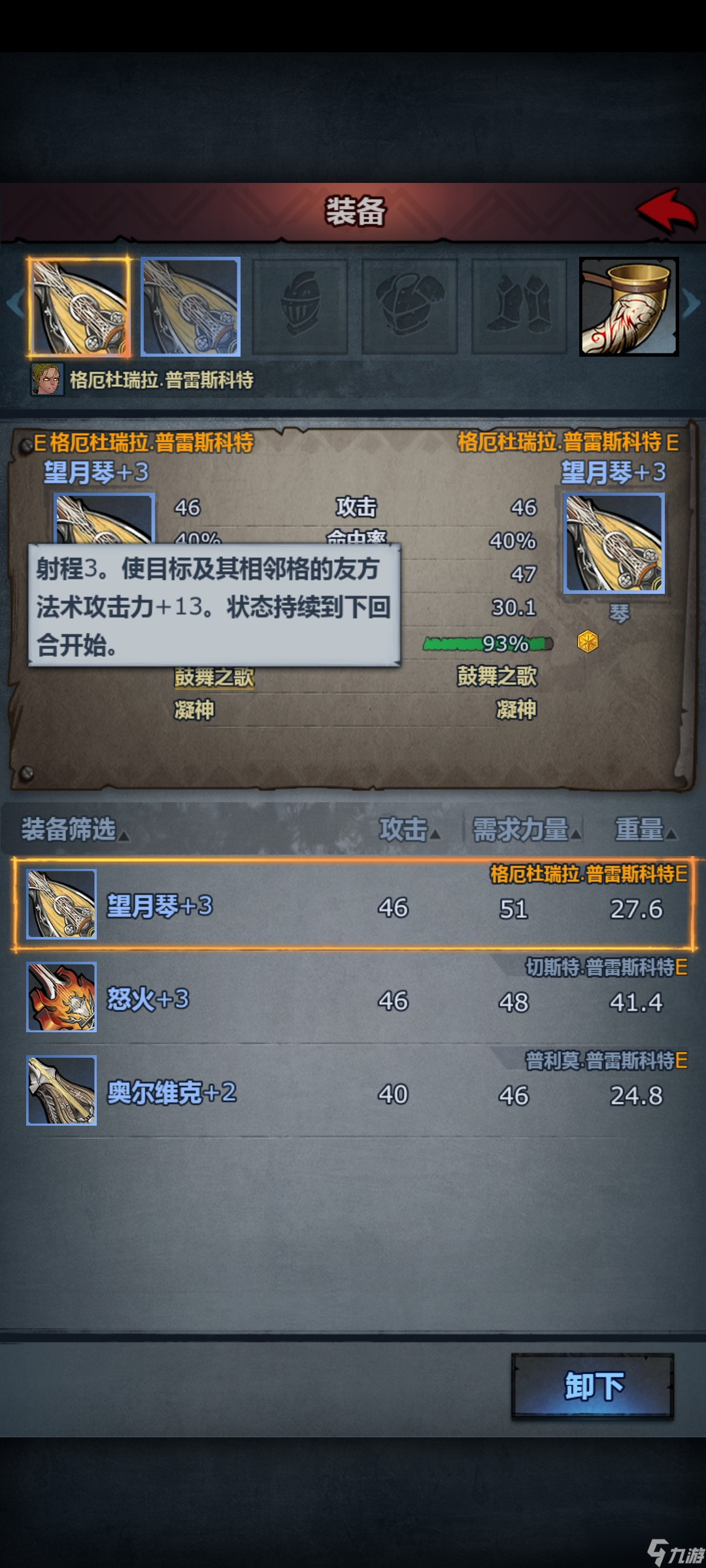Image resolution: width=706 pixels, height=1568 pixels.
Task: Sort equipment by 重量 column
Action: coord(645,830)
